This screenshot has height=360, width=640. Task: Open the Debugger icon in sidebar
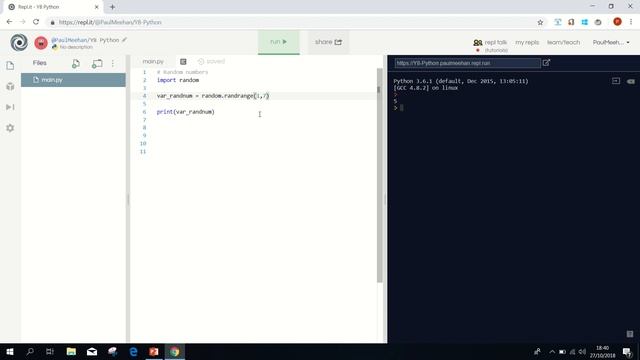pyautogui.click(x=10, y=107)
